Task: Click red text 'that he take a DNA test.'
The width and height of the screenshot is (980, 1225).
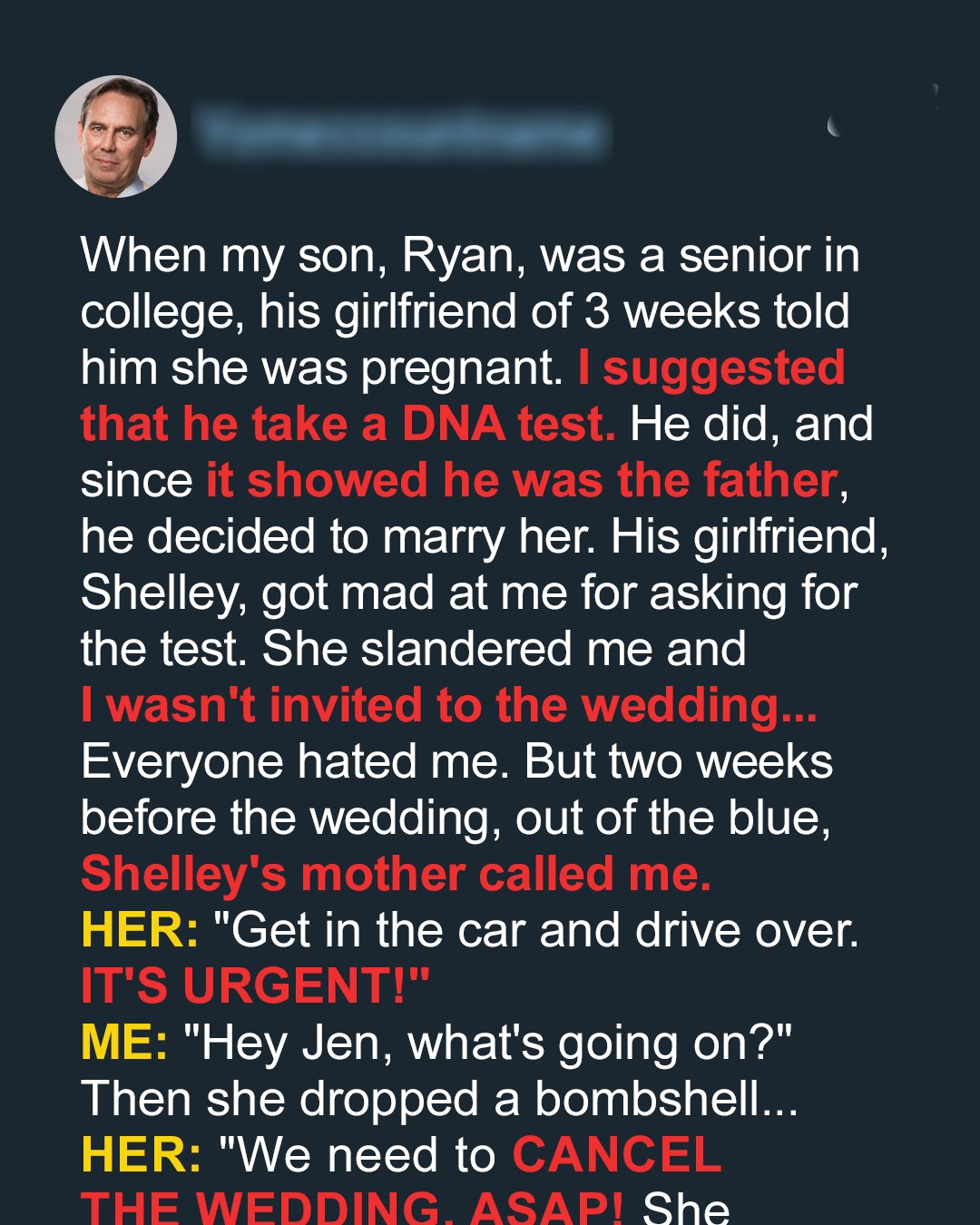Action: pos(348,424)
